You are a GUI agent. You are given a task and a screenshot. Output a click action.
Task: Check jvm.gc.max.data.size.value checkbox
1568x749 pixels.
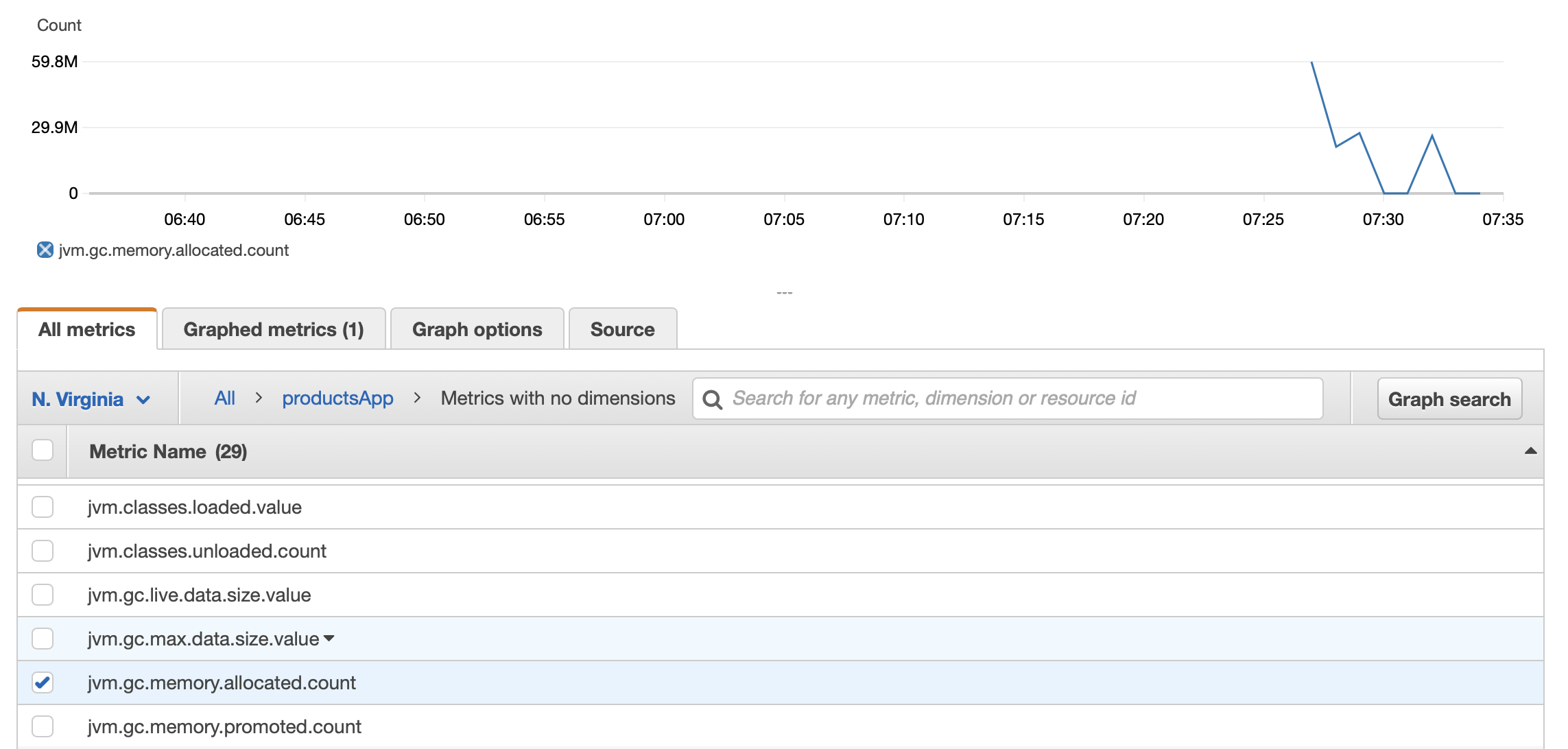pyautogui.click(x=43, y=639)
